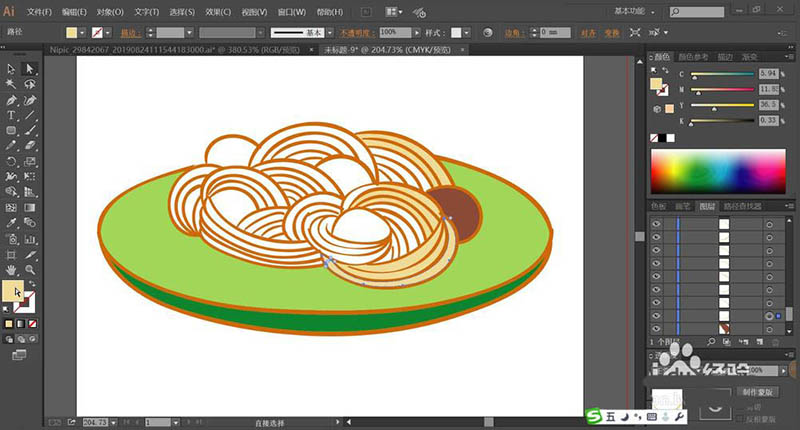Select the Scale tool
The width and height of the screenshot is (800, 430).
pyautogui.click(x=30, y=162)
